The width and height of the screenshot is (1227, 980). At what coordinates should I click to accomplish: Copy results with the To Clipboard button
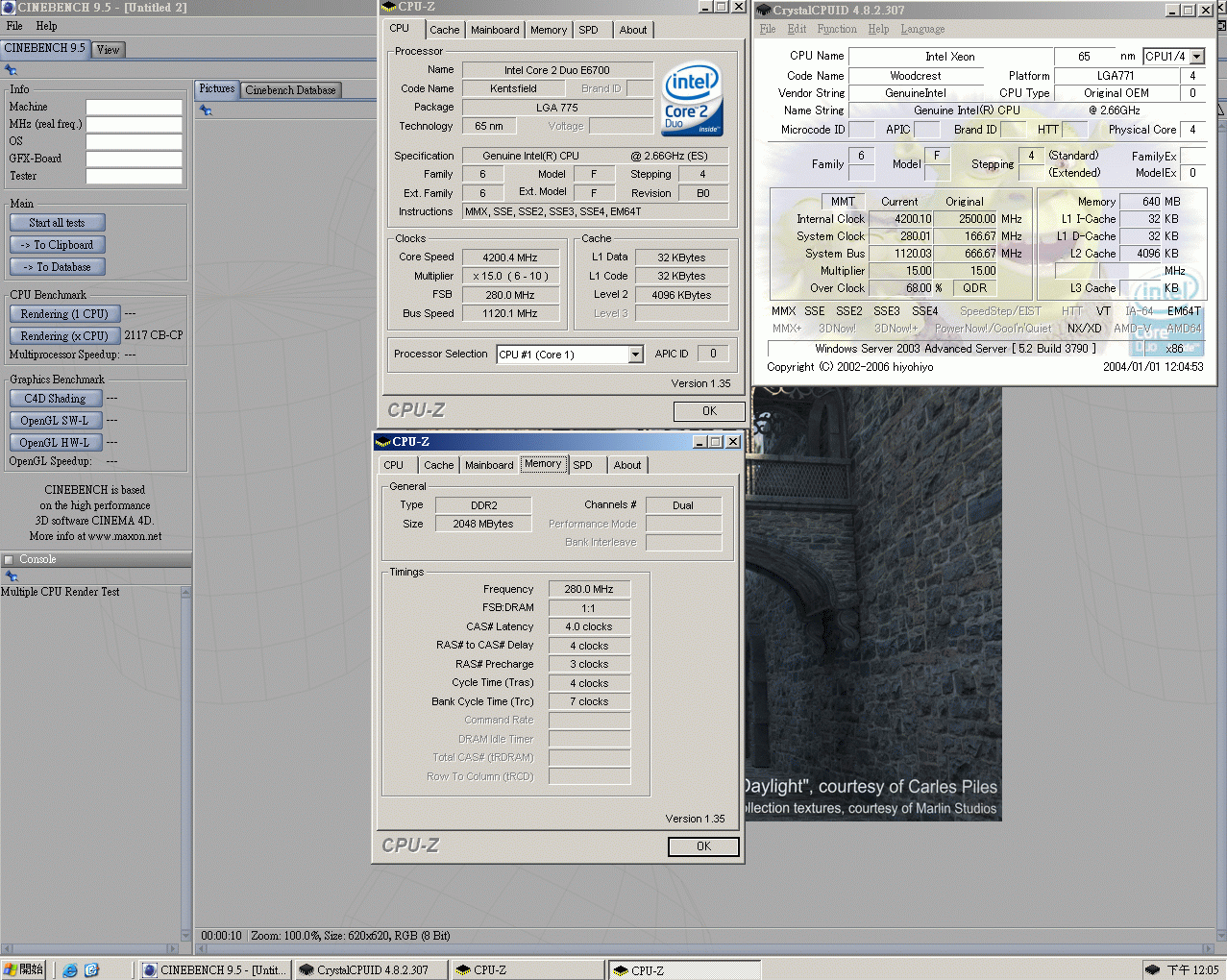click(58, 245)
